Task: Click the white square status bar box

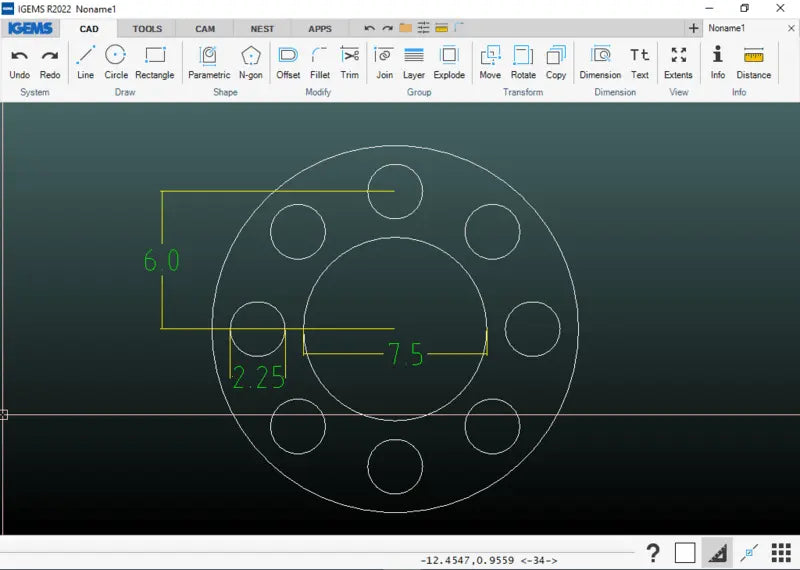Action: (x=685, y=552)
